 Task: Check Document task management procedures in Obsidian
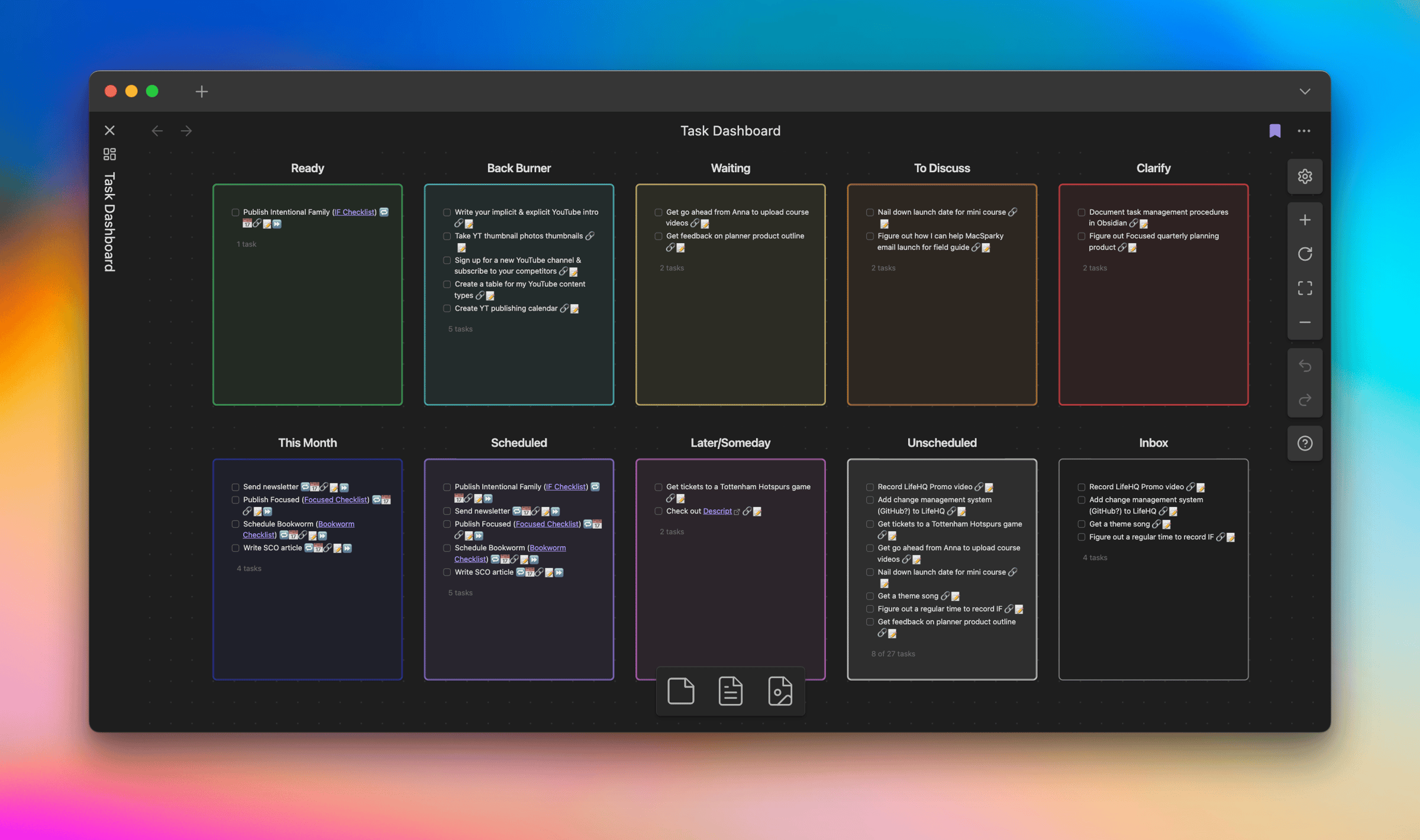1081,212
